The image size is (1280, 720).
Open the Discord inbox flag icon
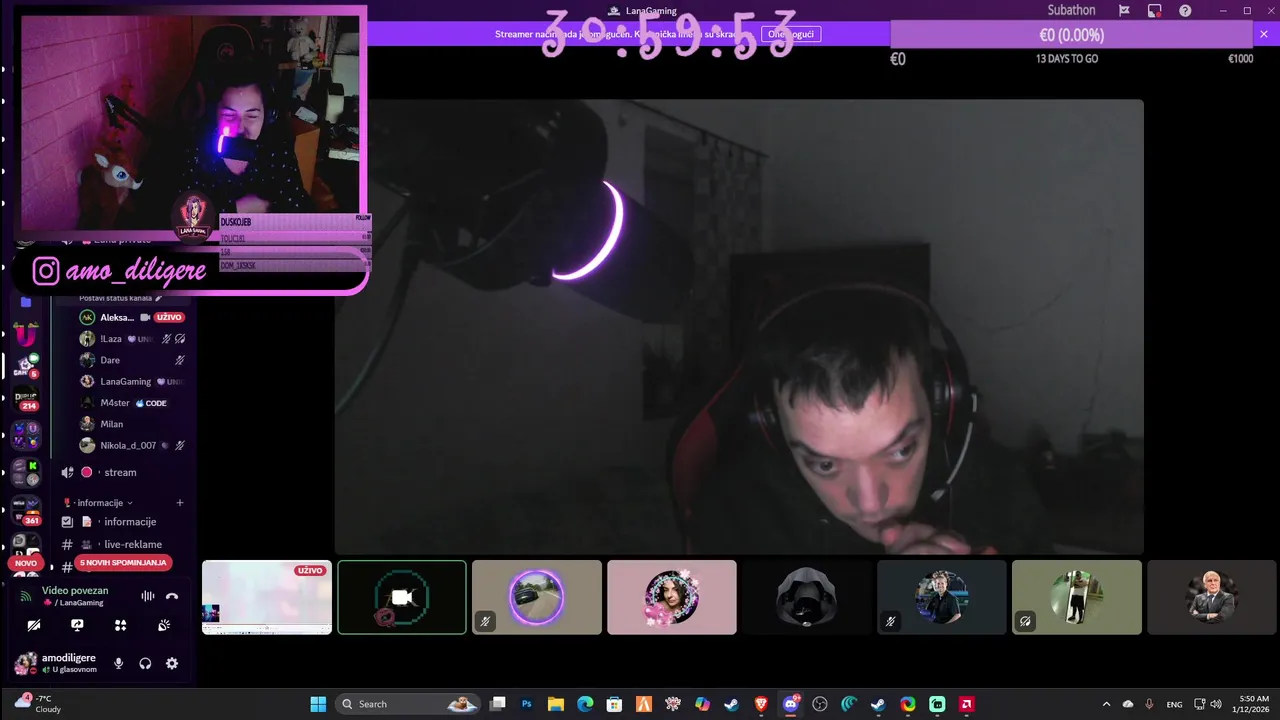pos(1124,11)
